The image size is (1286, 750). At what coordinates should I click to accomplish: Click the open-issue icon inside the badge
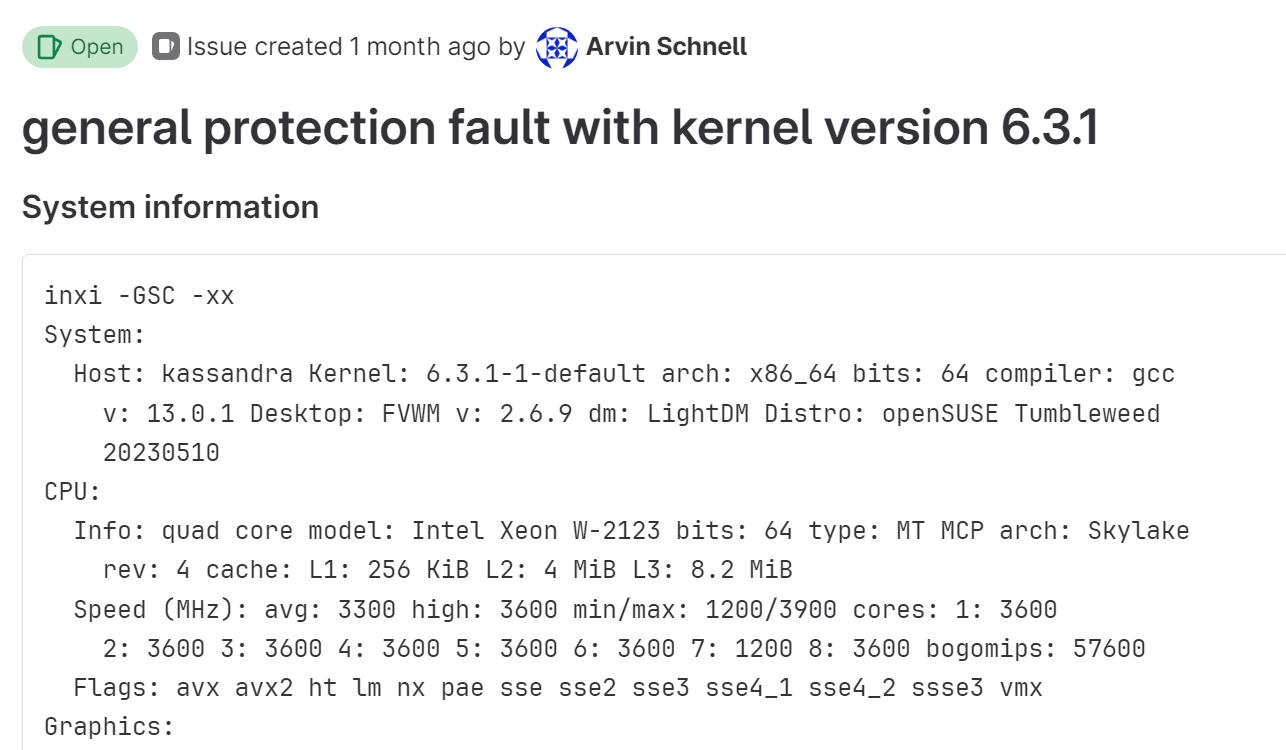point(48,47)
